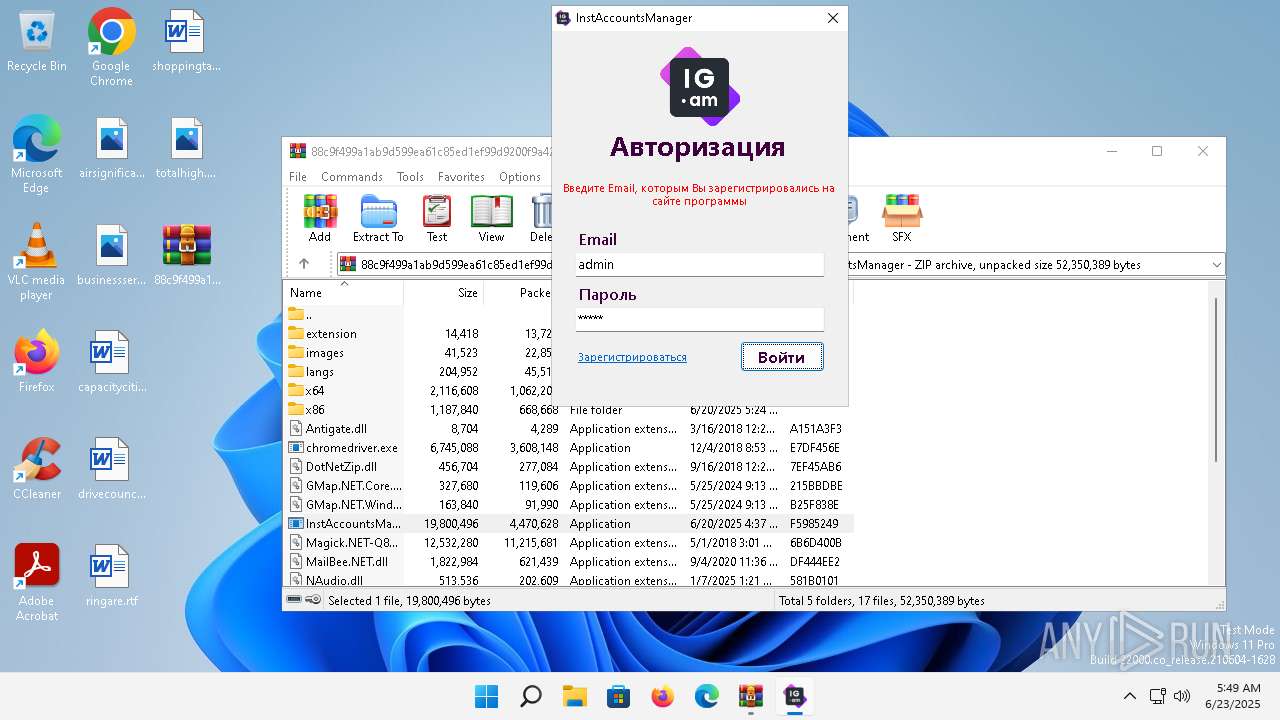Sort by Name column header in WinRAR
Image resolution: width=1280 pixels, height=720 pixels.
point(343,293)
